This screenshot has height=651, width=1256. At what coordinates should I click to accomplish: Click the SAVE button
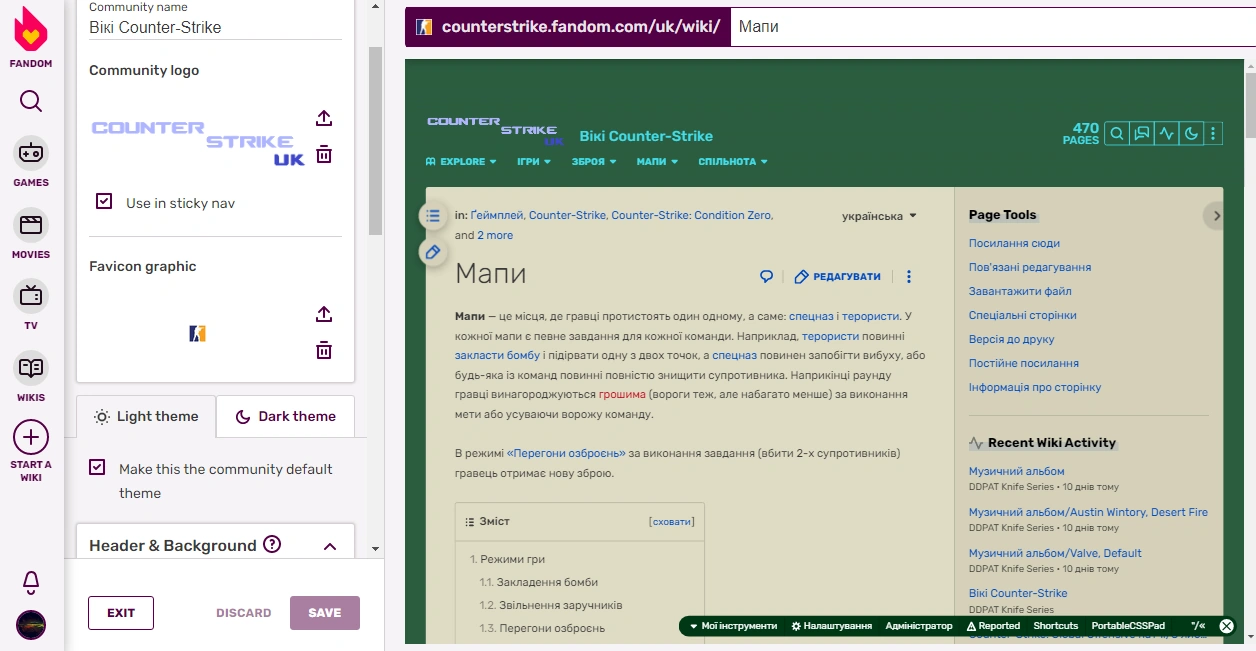point(325,613)
